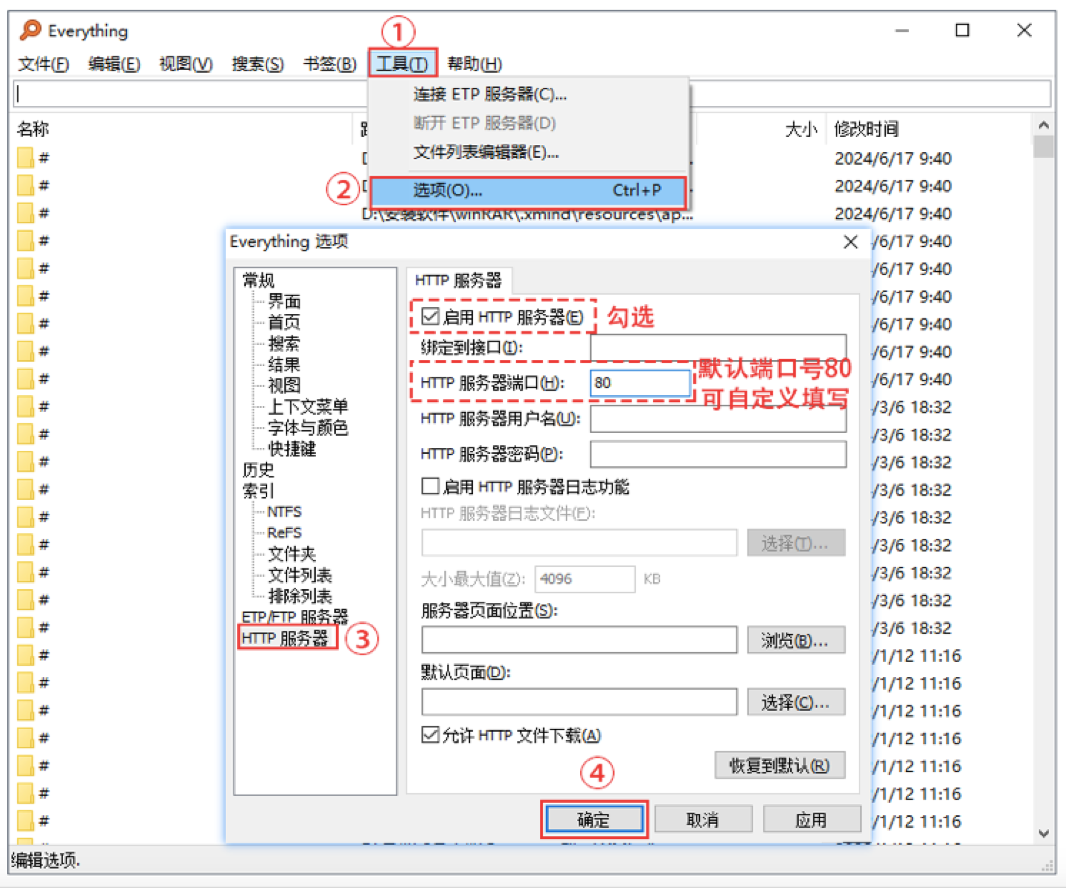Select 首页 in the options tree
Image resolution: width=1066 pixels, height=888 pixels.
[x=284, y=322]
